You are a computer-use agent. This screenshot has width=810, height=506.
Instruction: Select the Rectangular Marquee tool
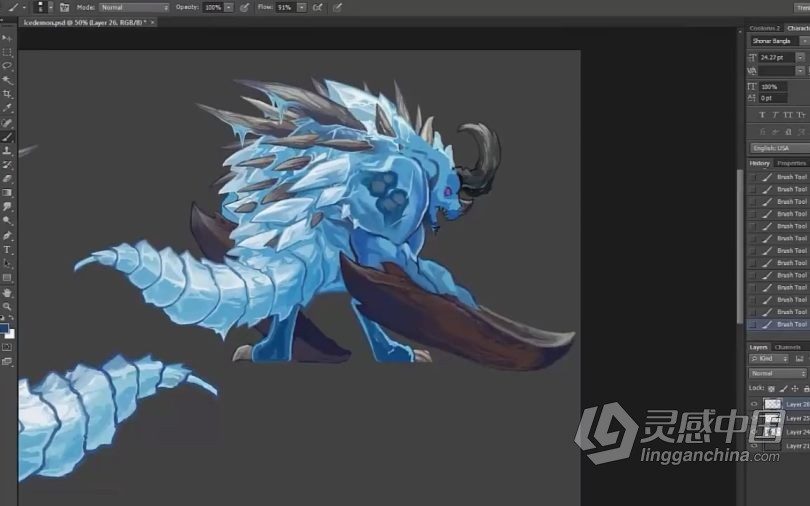coord(7,52)
